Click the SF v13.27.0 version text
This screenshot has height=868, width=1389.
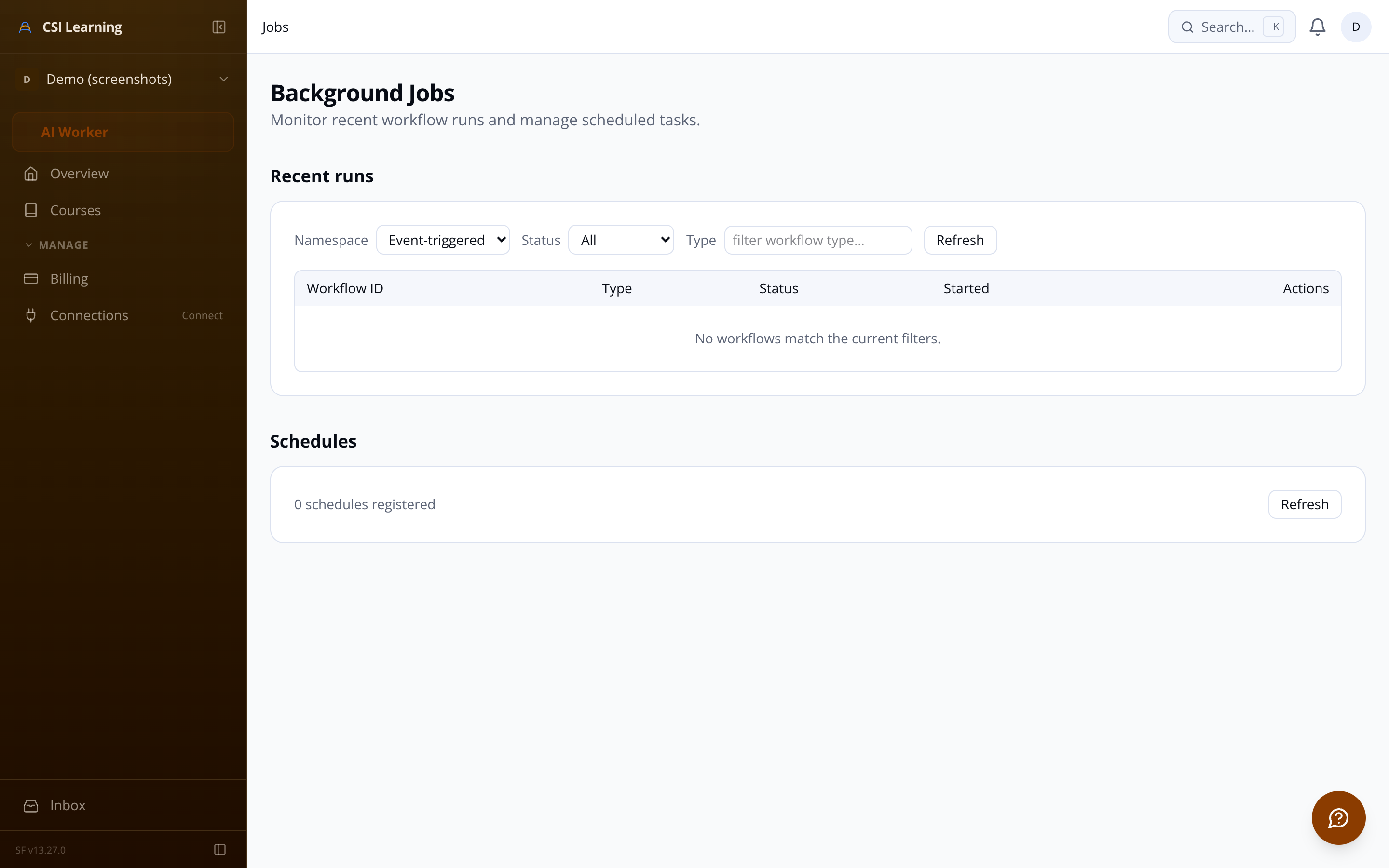click(x=41, y=850)
